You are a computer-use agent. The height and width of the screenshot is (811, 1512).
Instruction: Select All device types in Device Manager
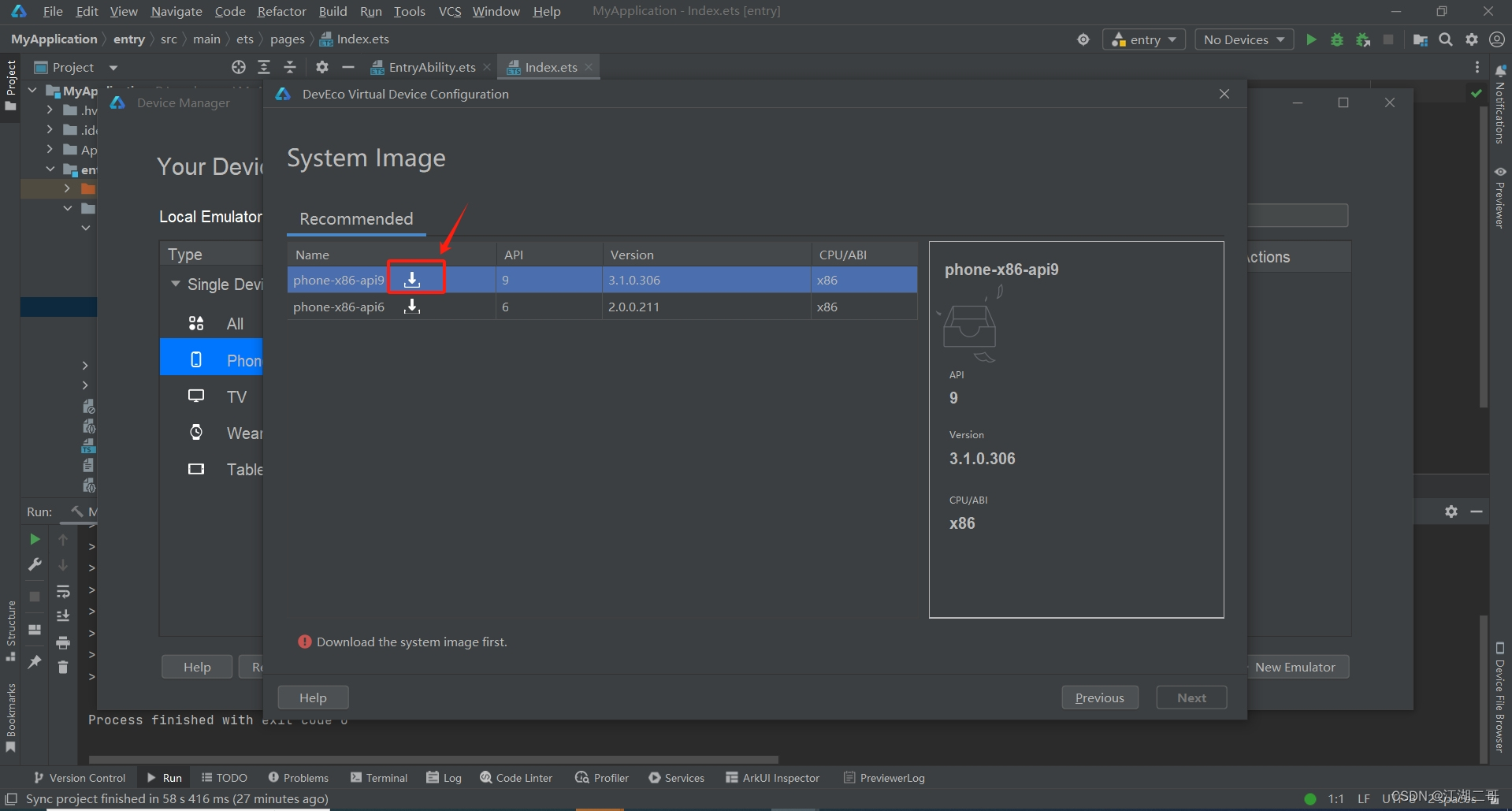click(x=211, y=323)
